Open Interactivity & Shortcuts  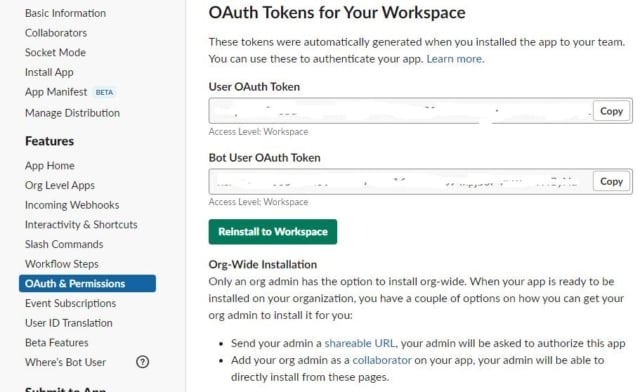[x=81, y=224]
